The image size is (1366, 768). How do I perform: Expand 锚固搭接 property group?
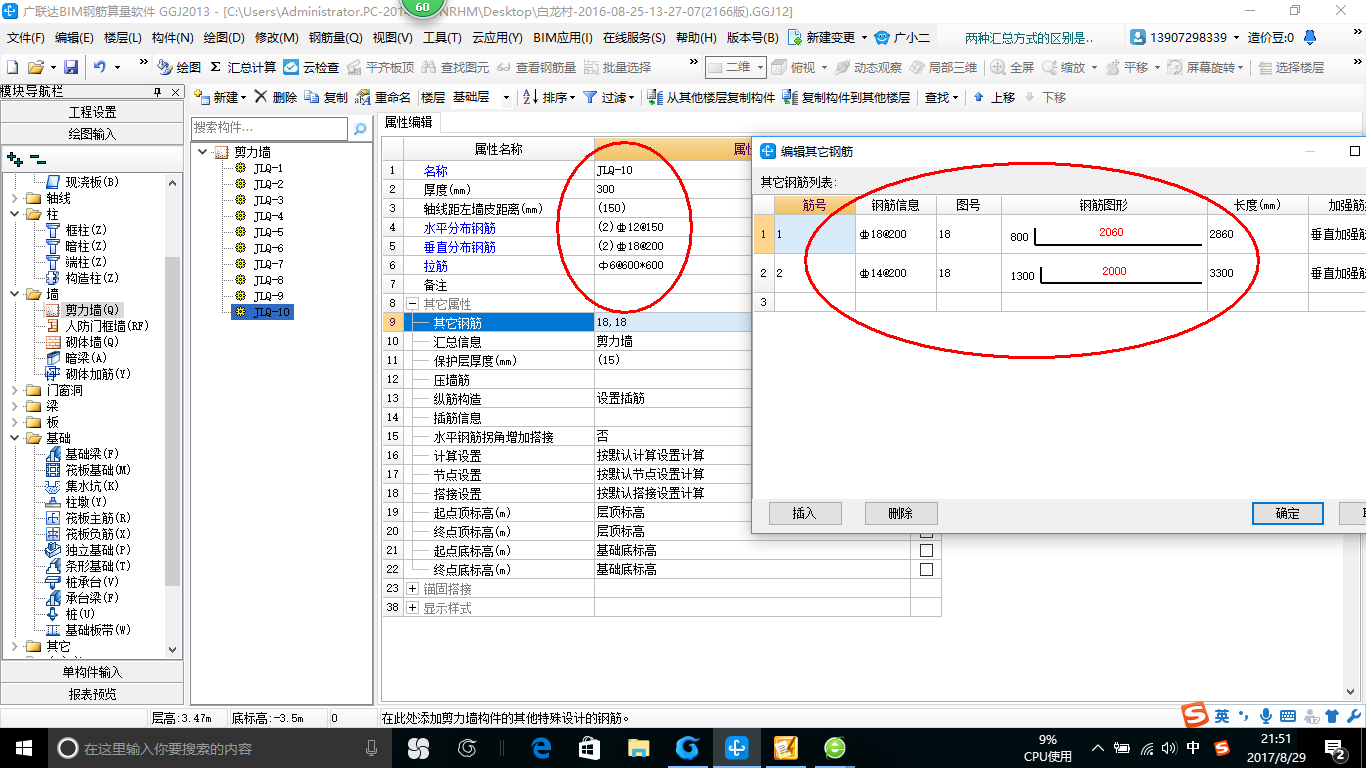coord(412,589)
